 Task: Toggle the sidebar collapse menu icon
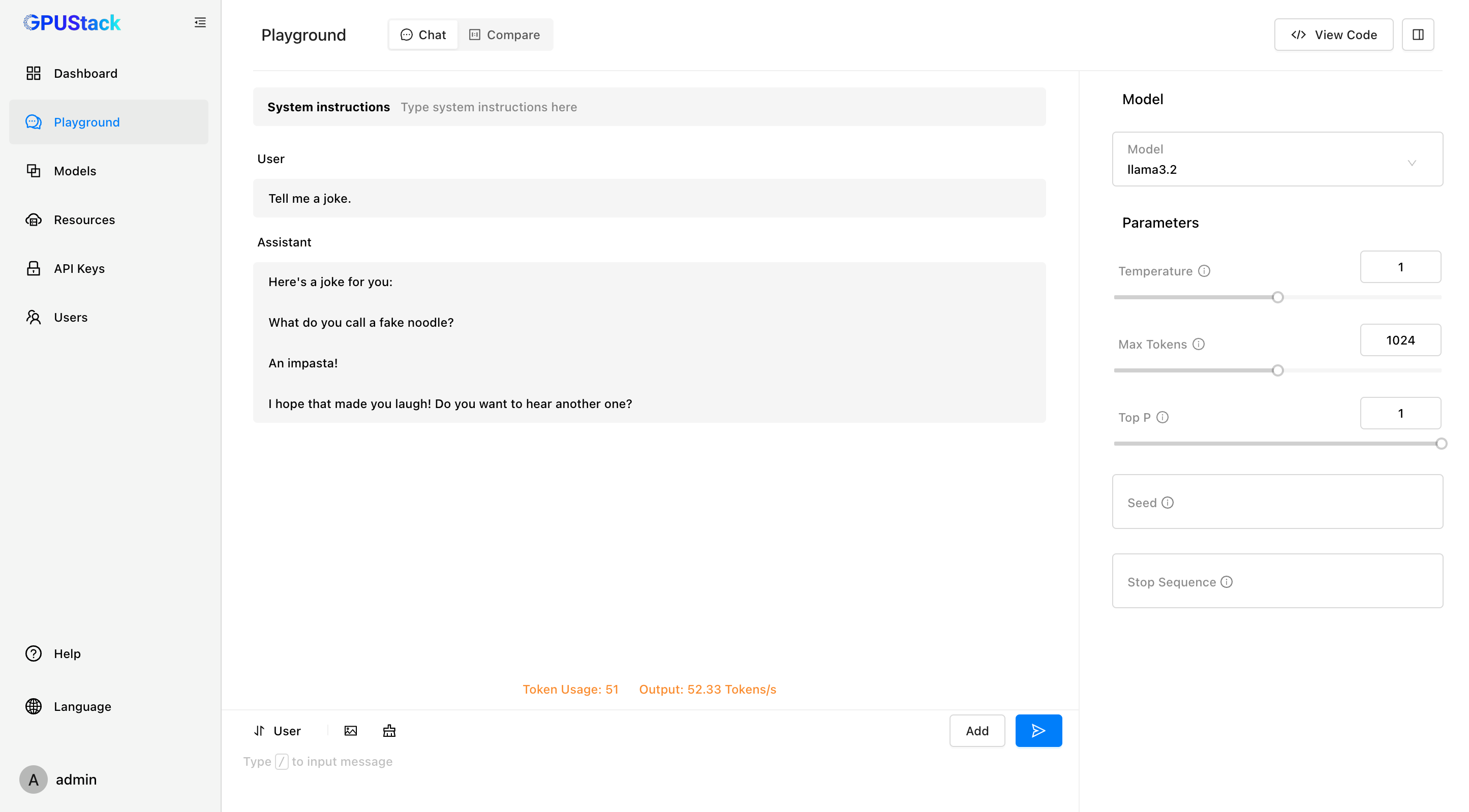coord(200,22)
